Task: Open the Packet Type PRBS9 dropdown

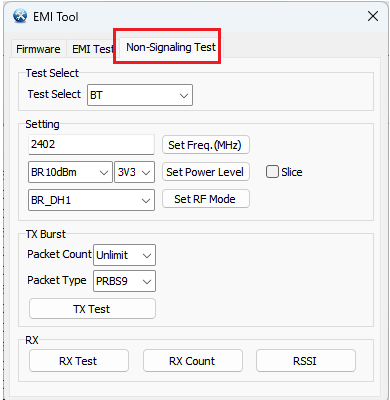Action: (x=124, y=281)
